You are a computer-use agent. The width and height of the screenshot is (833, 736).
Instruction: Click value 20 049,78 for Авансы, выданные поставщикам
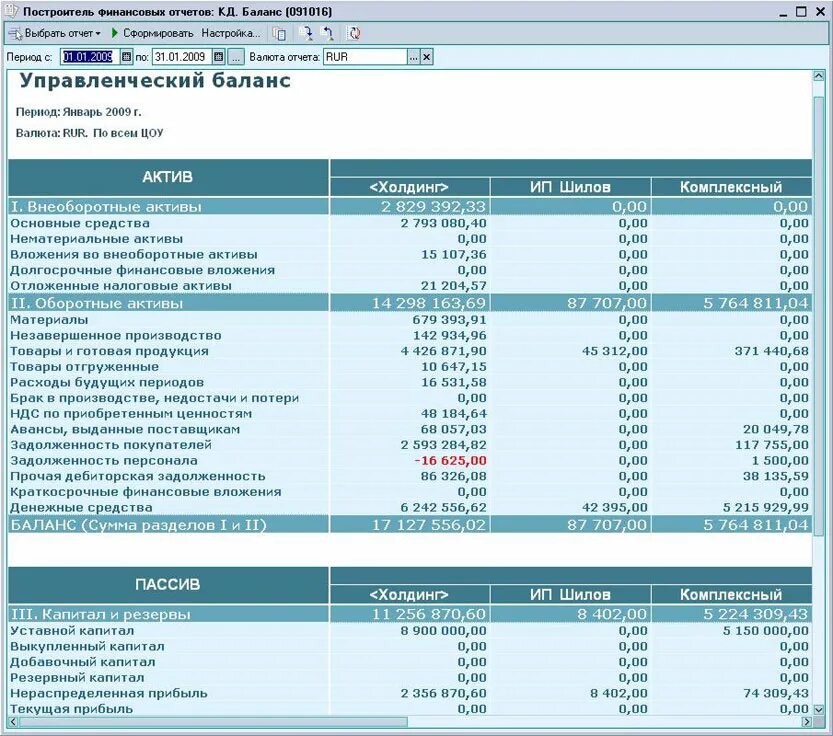point(776,429)
